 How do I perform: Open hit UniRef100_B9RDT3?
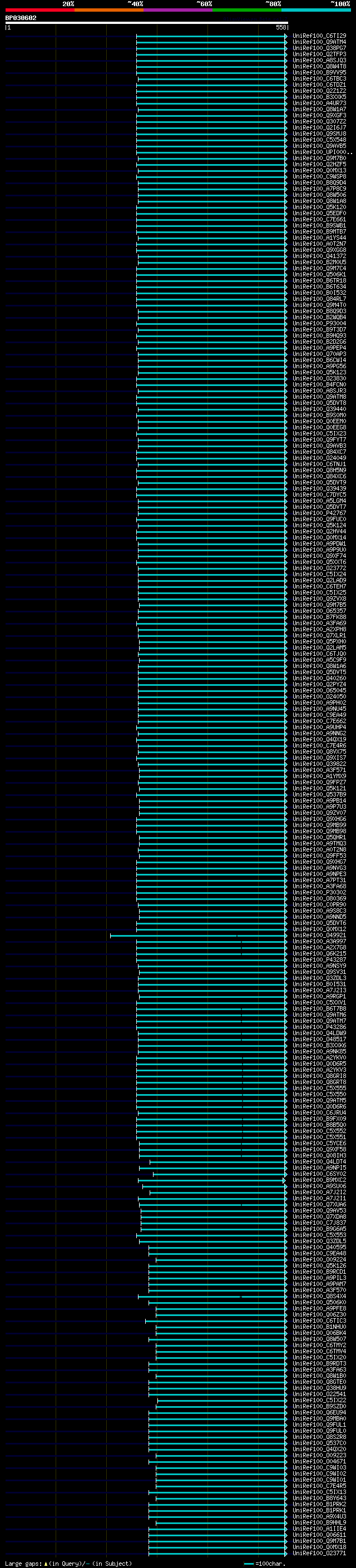319,1363
